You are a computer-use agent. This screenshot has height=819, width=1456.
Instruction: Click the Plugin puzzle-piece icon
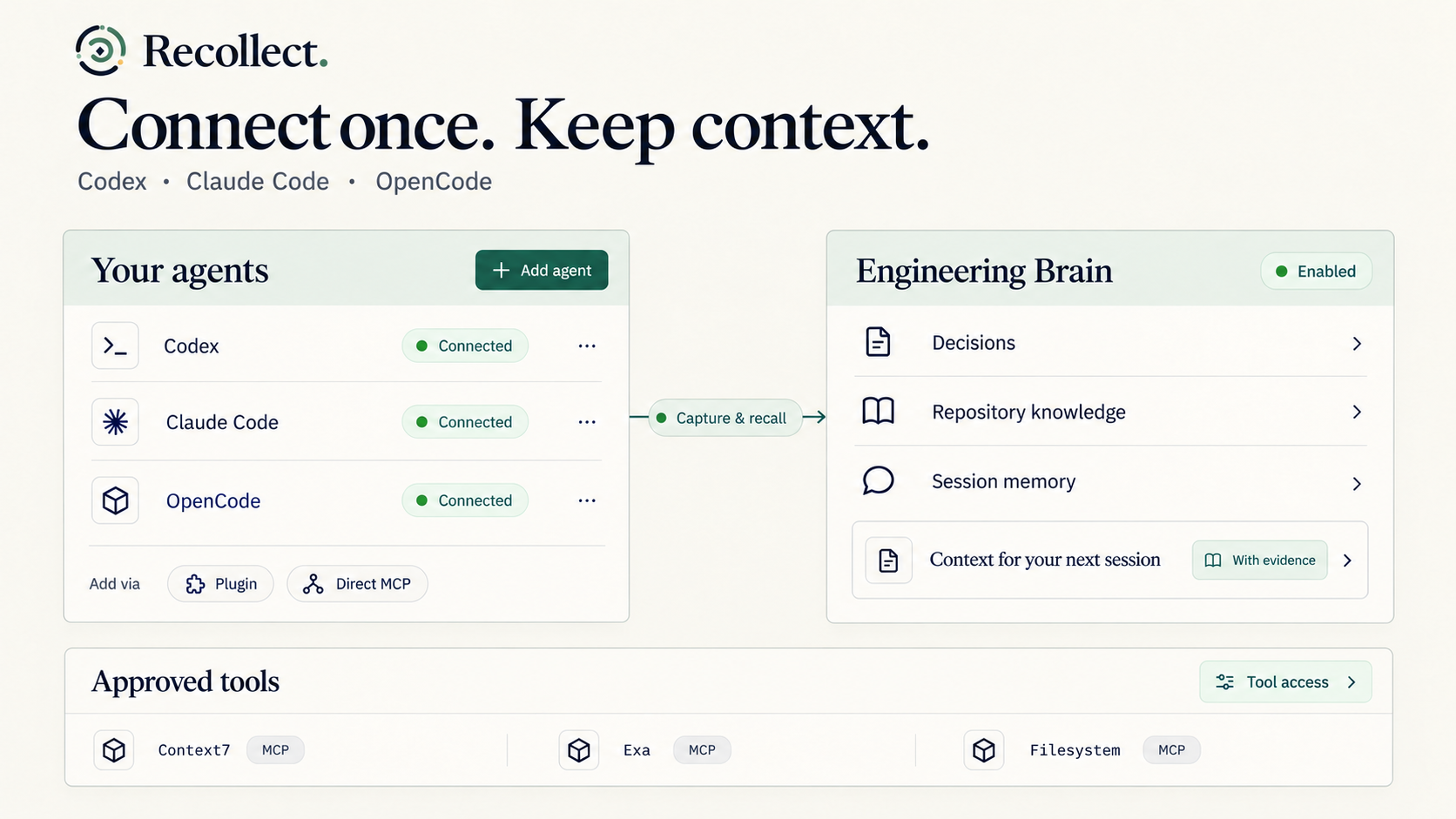[196, 584]
